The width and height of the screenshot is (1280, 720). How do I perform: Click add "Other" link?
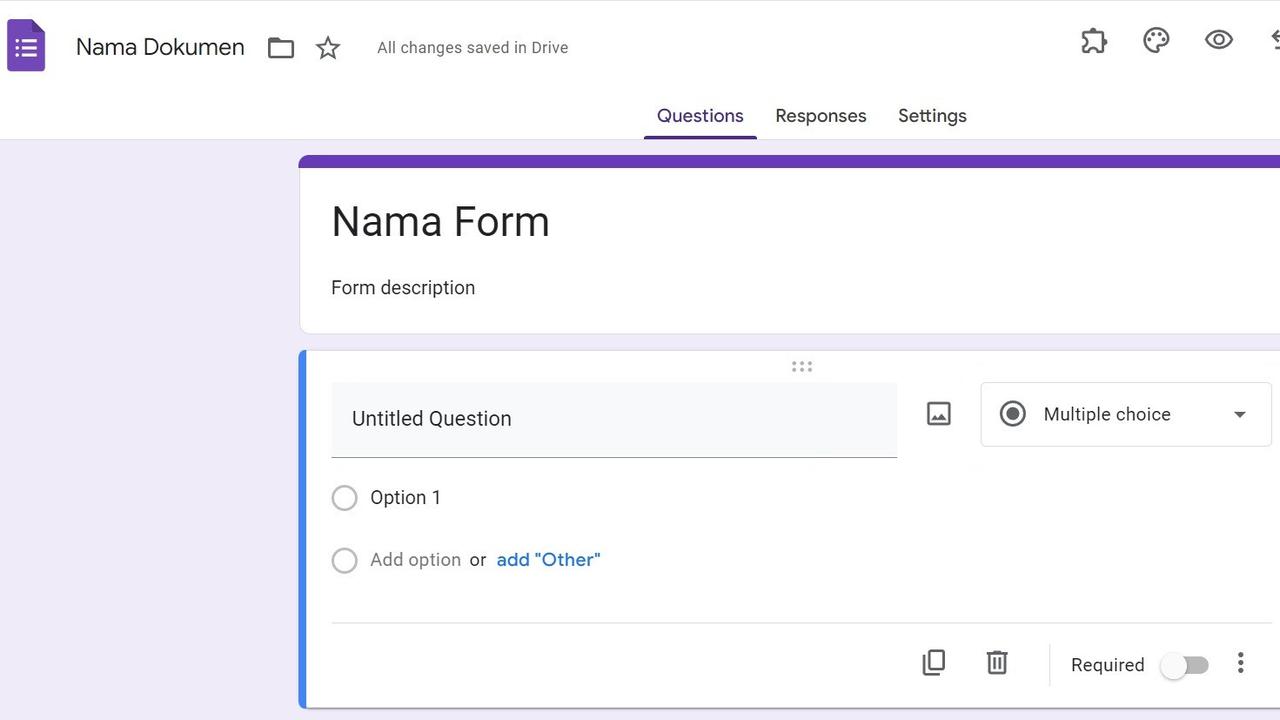coord(548,559)
